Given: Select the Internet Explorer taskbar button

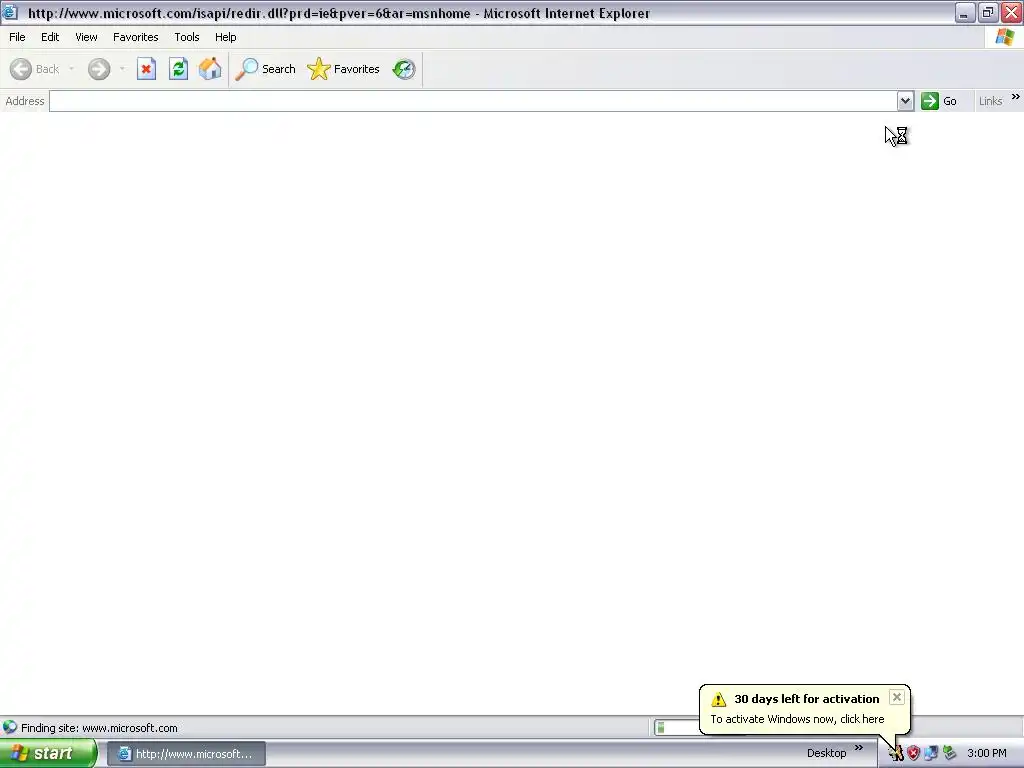Looking at the screenshot, I should [186, 754].
